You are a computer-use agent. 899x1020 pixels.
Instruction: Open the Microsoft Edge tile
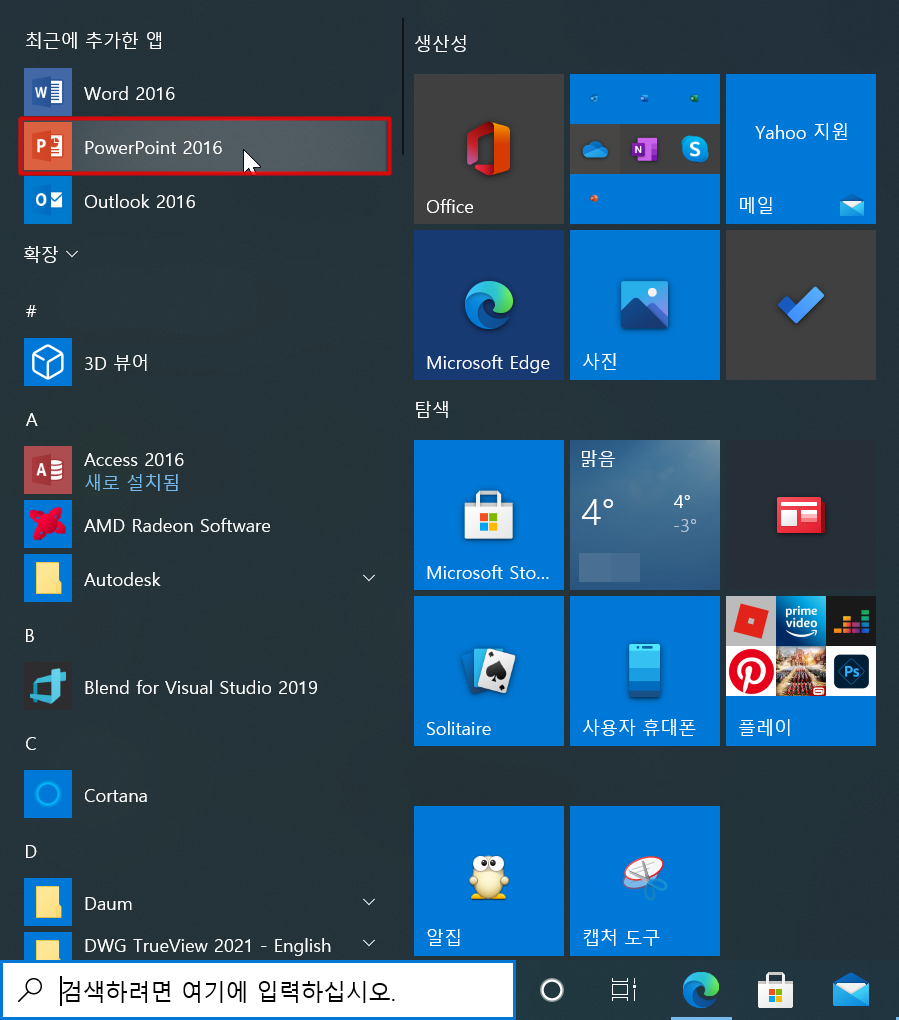pyautogui.click(x=489, y=305)
